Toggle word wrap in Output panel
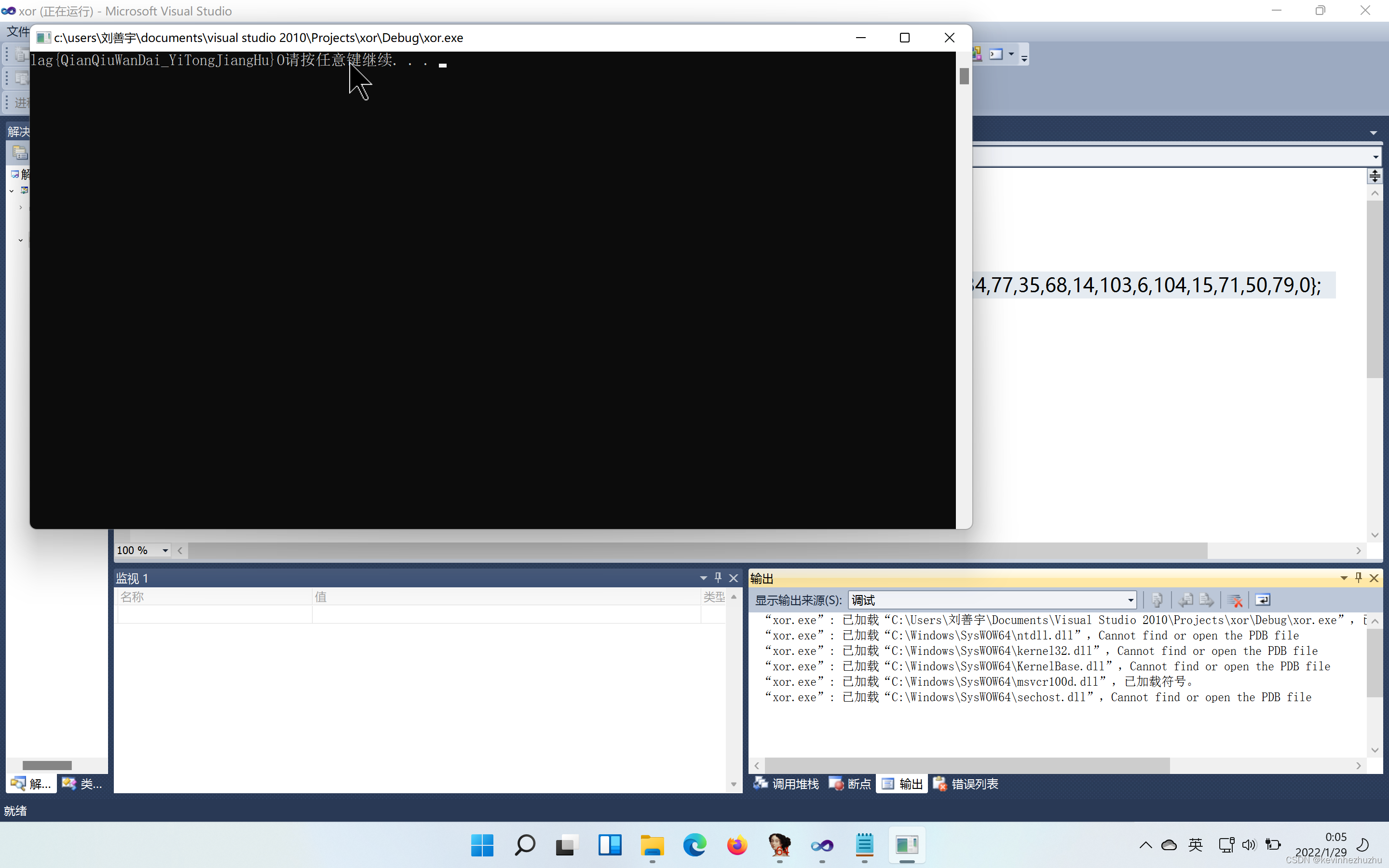 coord(1263,600)
